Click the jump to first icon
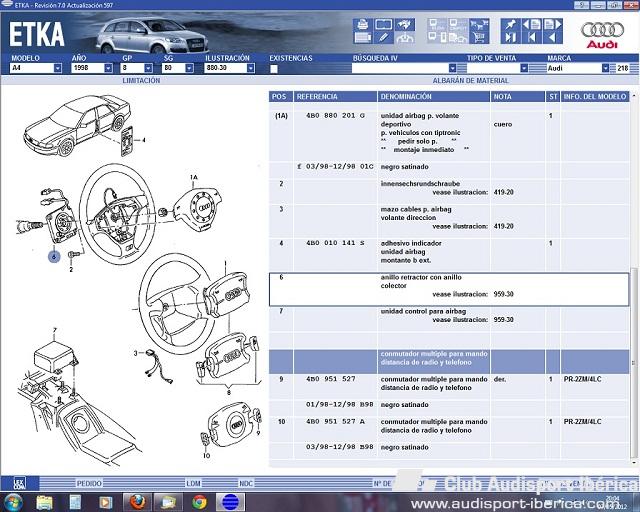The image size is (640, 512). 531,38
